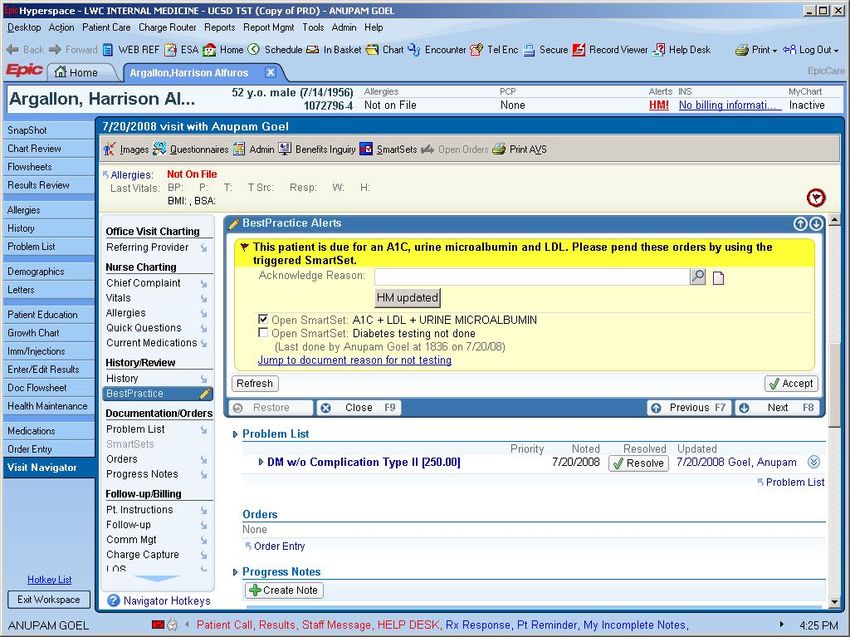
Task: Click the Close F9 button
Action: click(359, 408)
